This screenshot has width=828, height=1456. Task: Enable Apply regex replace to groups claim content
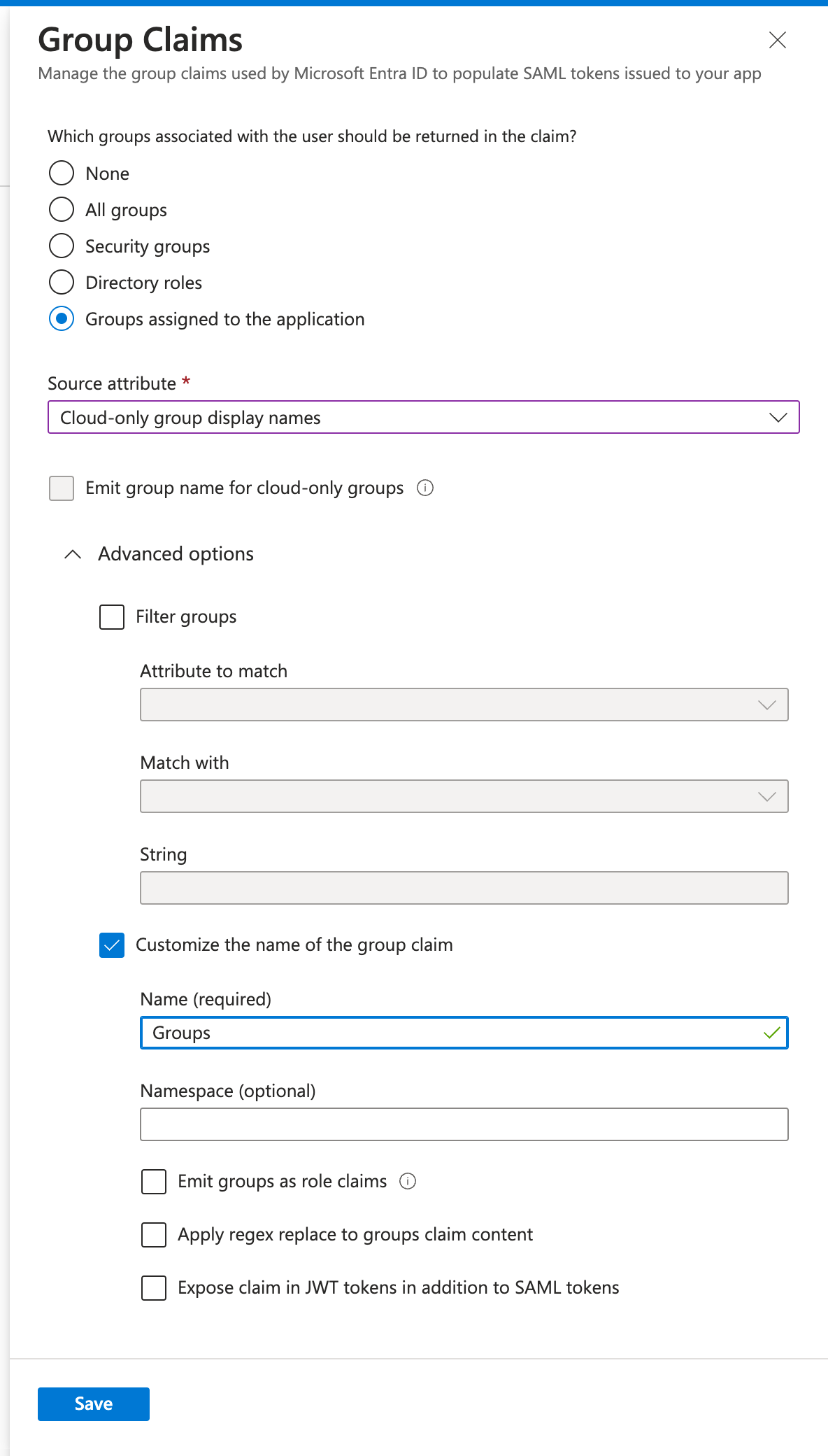[x=153, y=1235]
